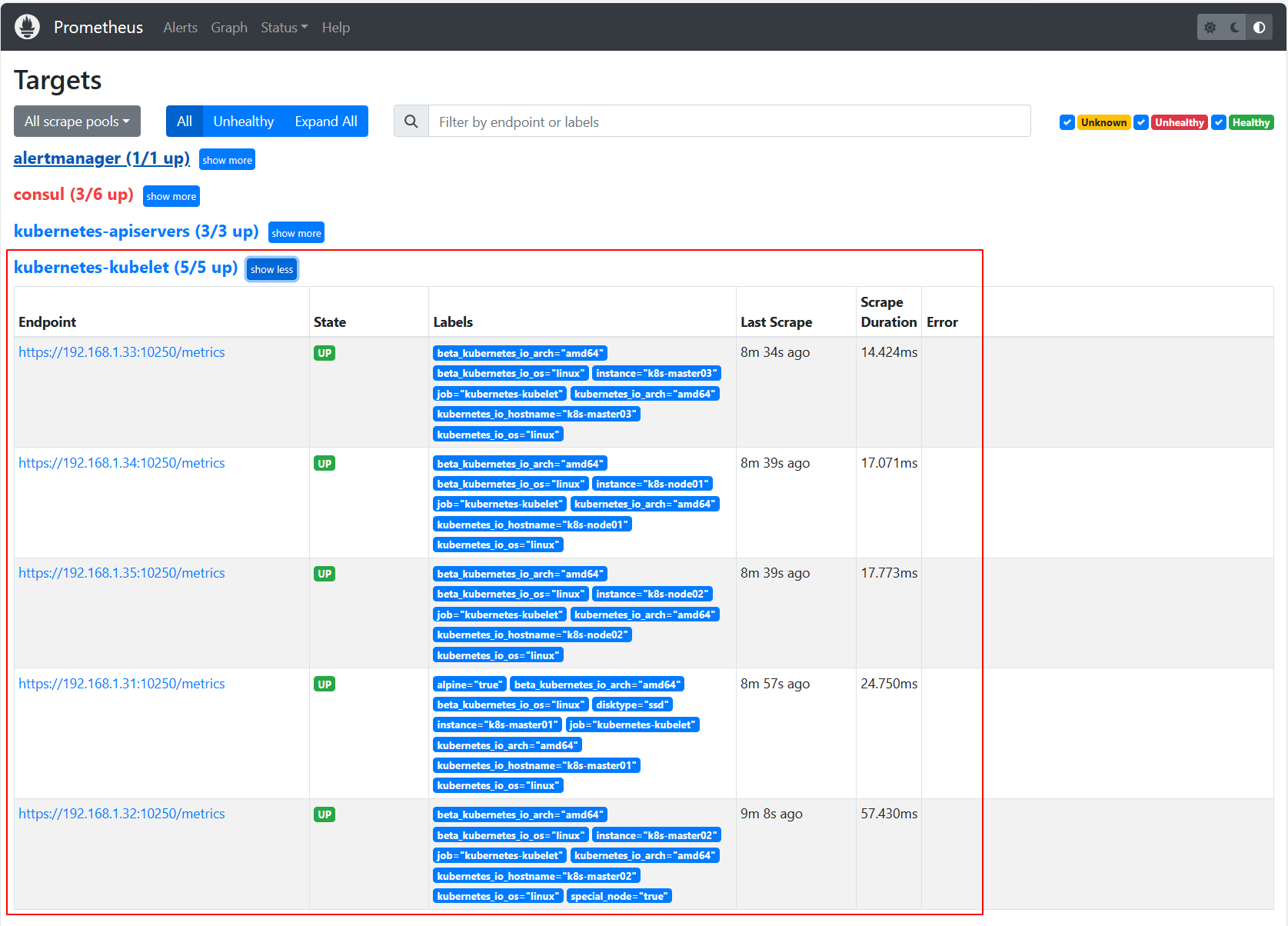Go to Prometheus home via brand title
This screenshot has height=926, width=1288.
tap(98, 28)
